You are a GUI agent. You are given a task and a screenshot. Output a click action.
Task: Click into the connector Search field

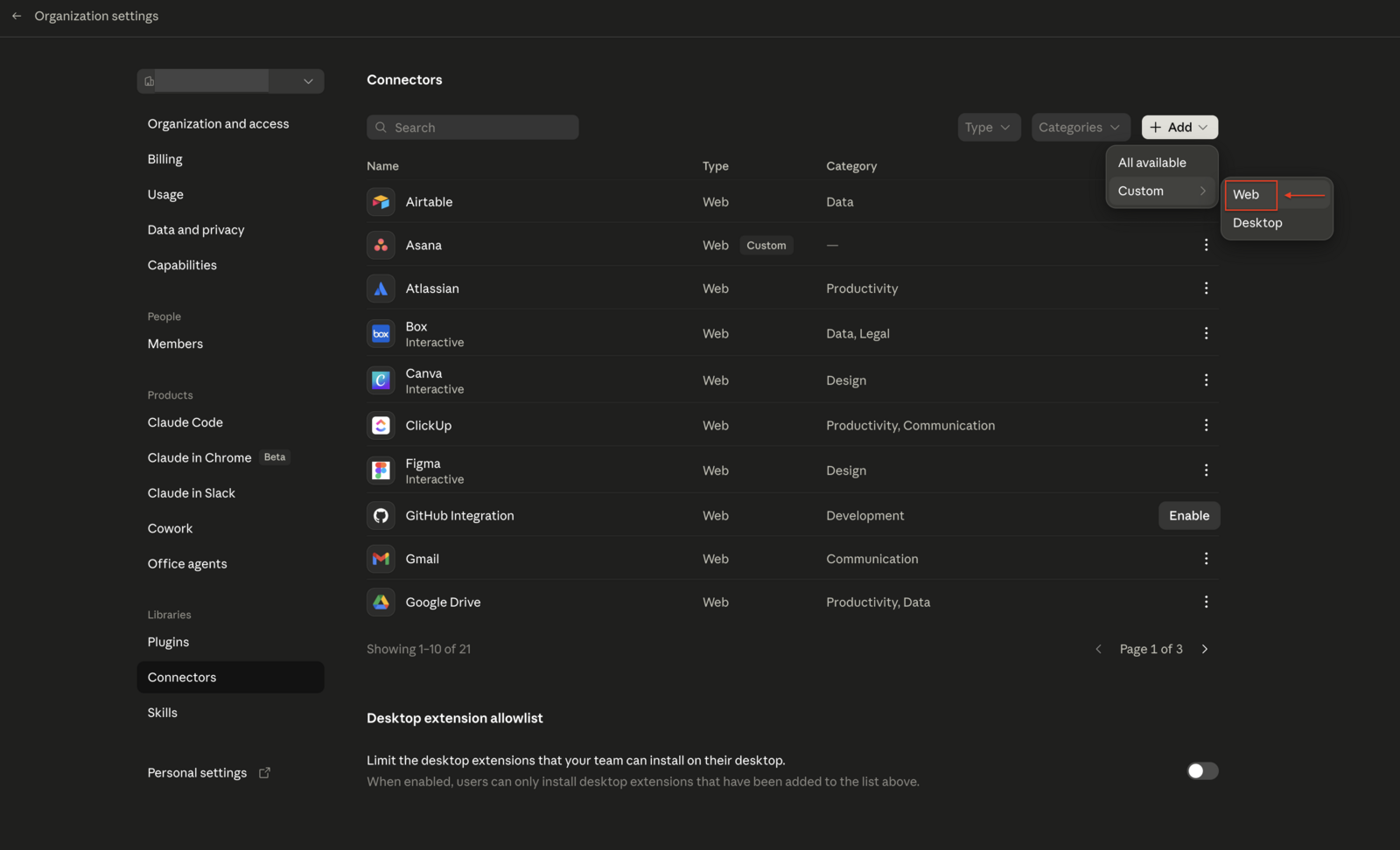click(x=472, y=128)
